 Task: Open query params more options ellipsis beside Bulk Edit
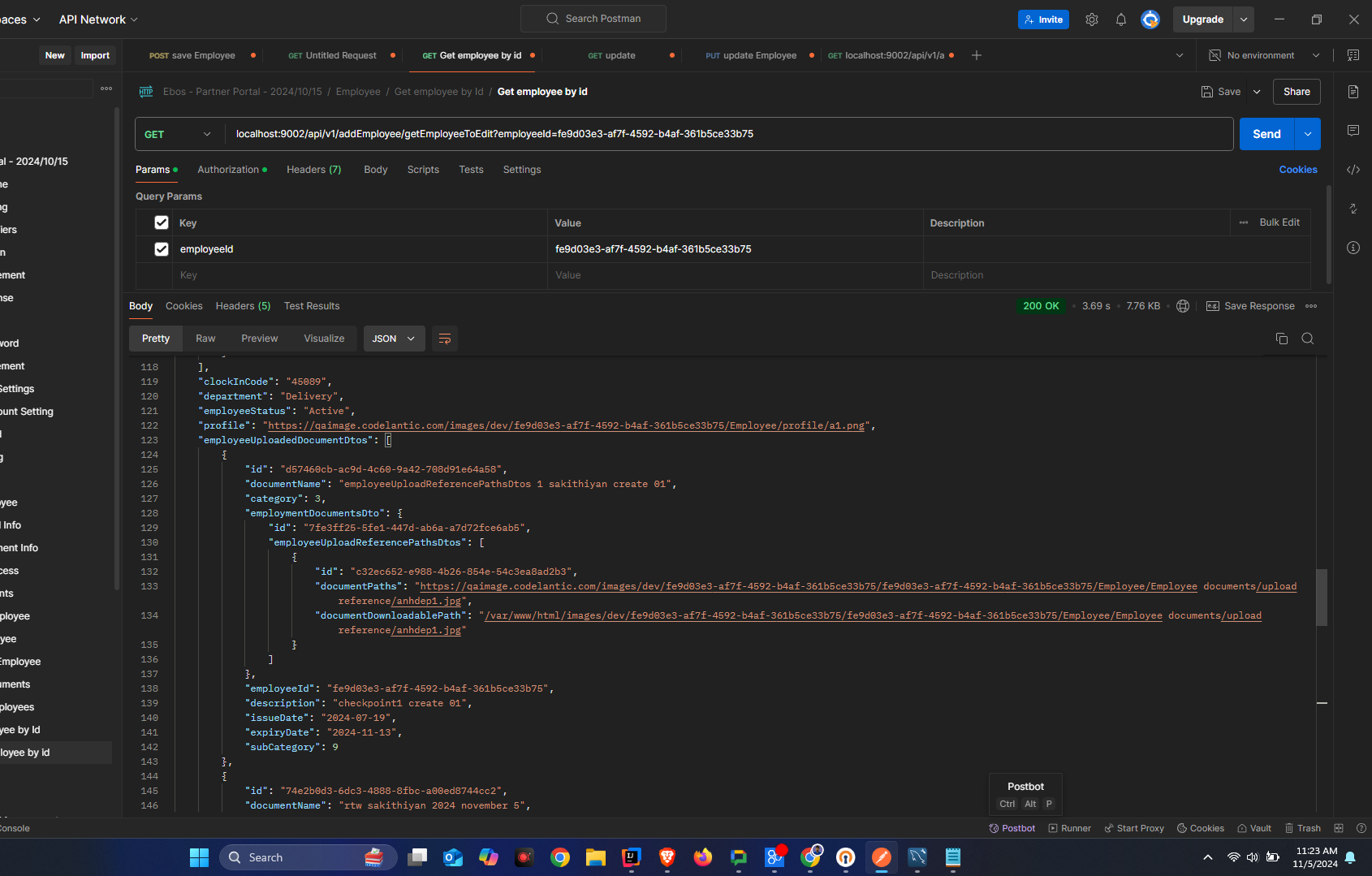pyautogui.click(x=1244, y=222)
